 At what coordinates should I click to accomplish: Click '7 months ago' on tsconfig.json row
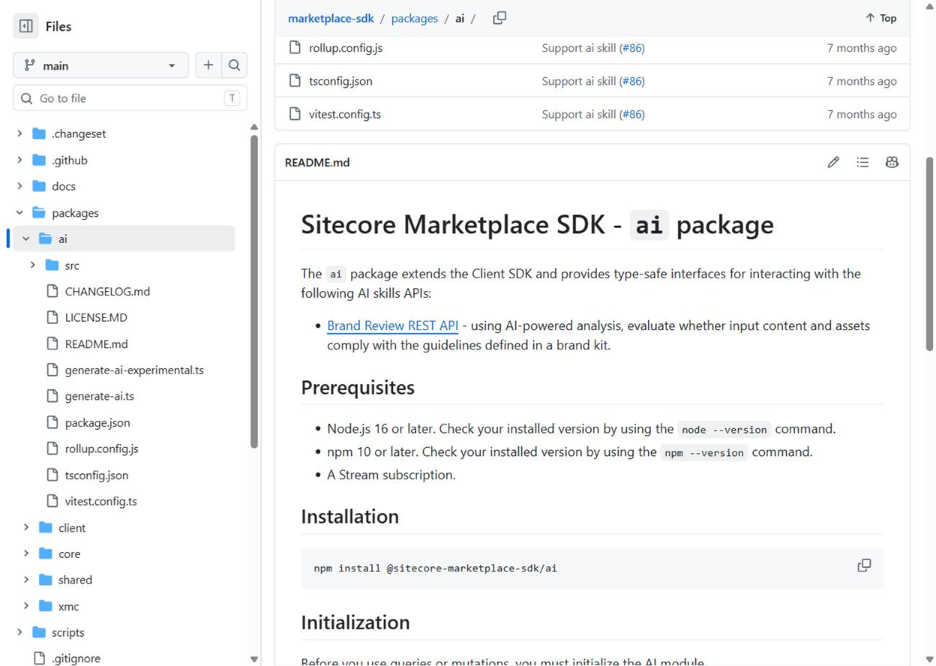[x=861, y=81]
